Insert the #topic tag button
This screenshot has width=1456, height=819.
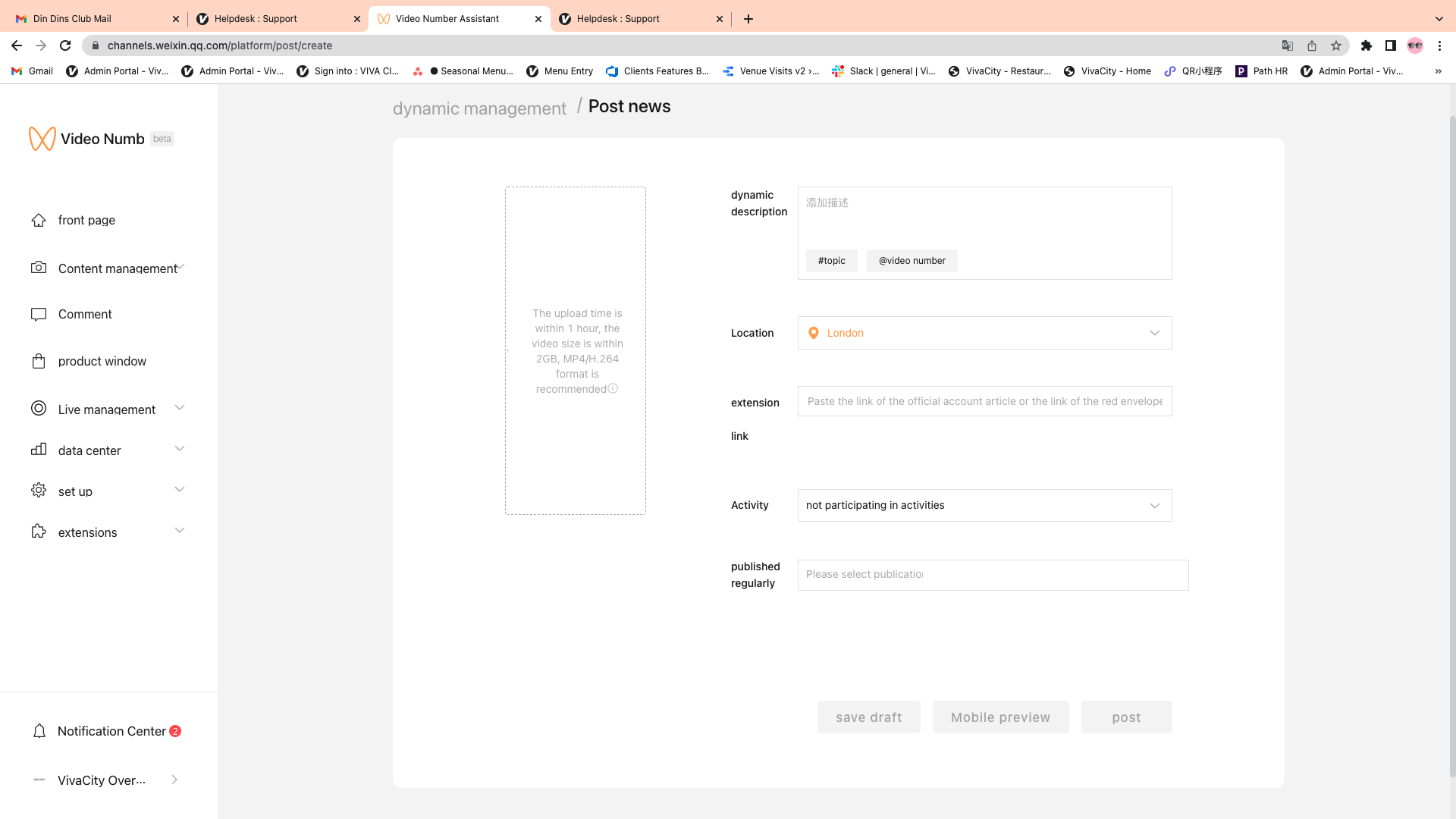(x=831, y=261)
